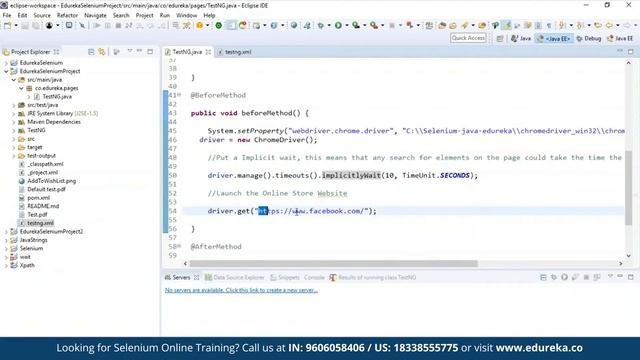Minimize the Project Explorer panel
This screenshot has height=360, width=640.
coord(140,51)
